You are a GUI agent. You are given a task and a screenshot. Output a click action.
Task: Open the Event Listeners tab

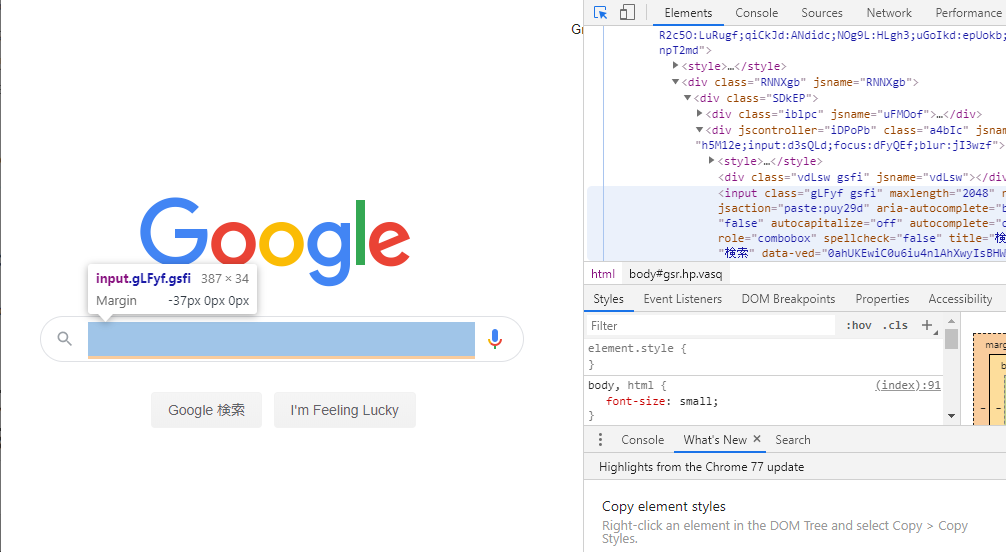point(683,299)
